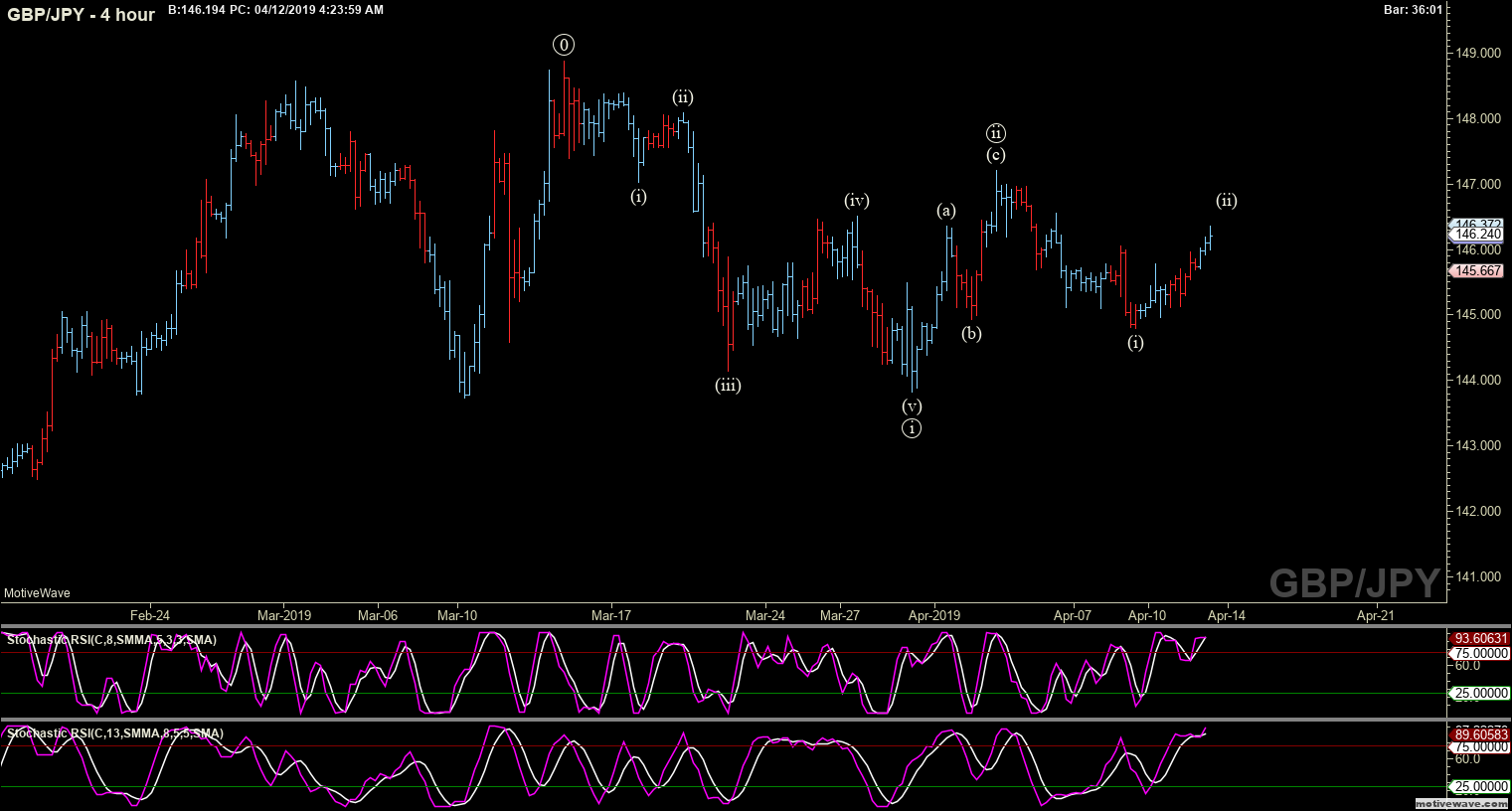Select the Apr-2019 date label
The image size is (1512, 811).
click(934, 615)
